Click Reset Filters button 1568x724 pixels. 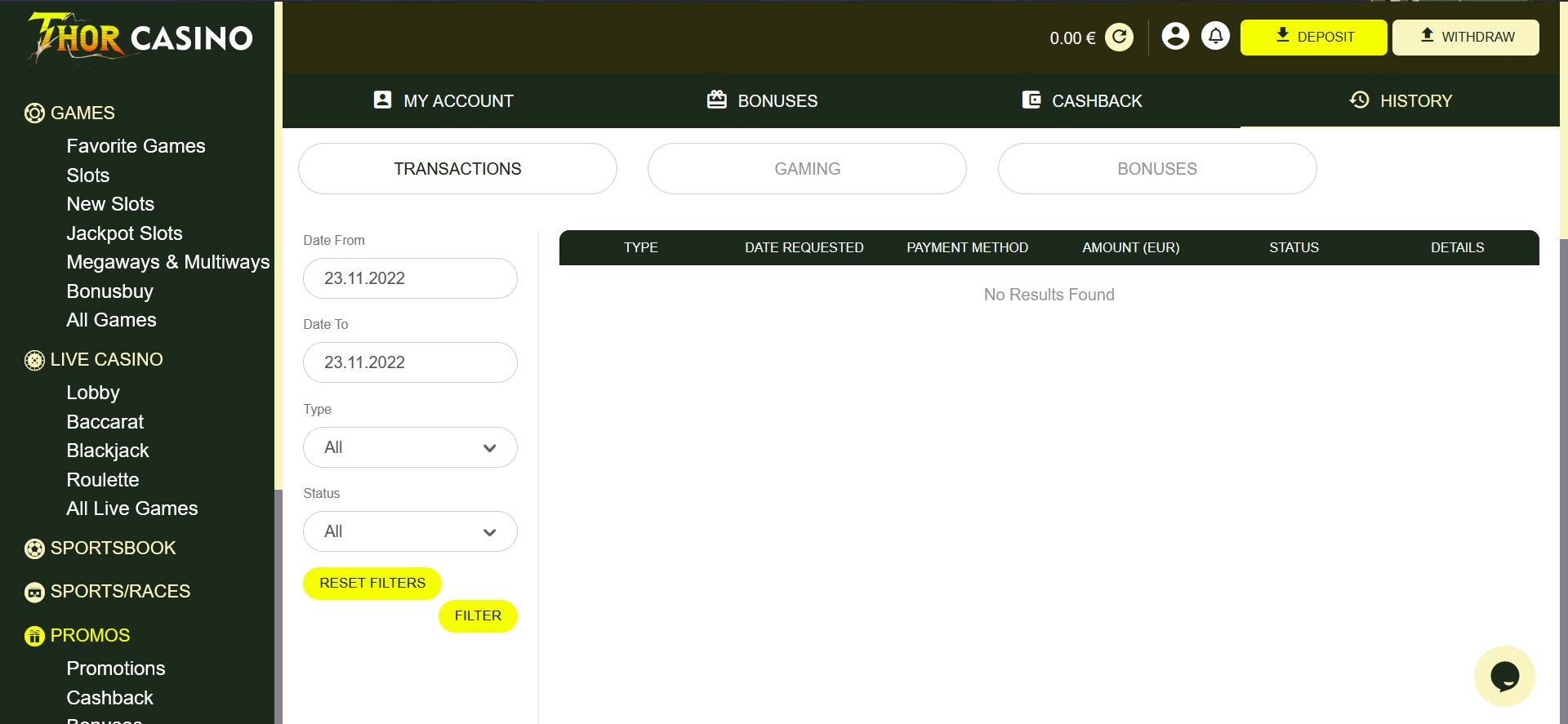372,583
